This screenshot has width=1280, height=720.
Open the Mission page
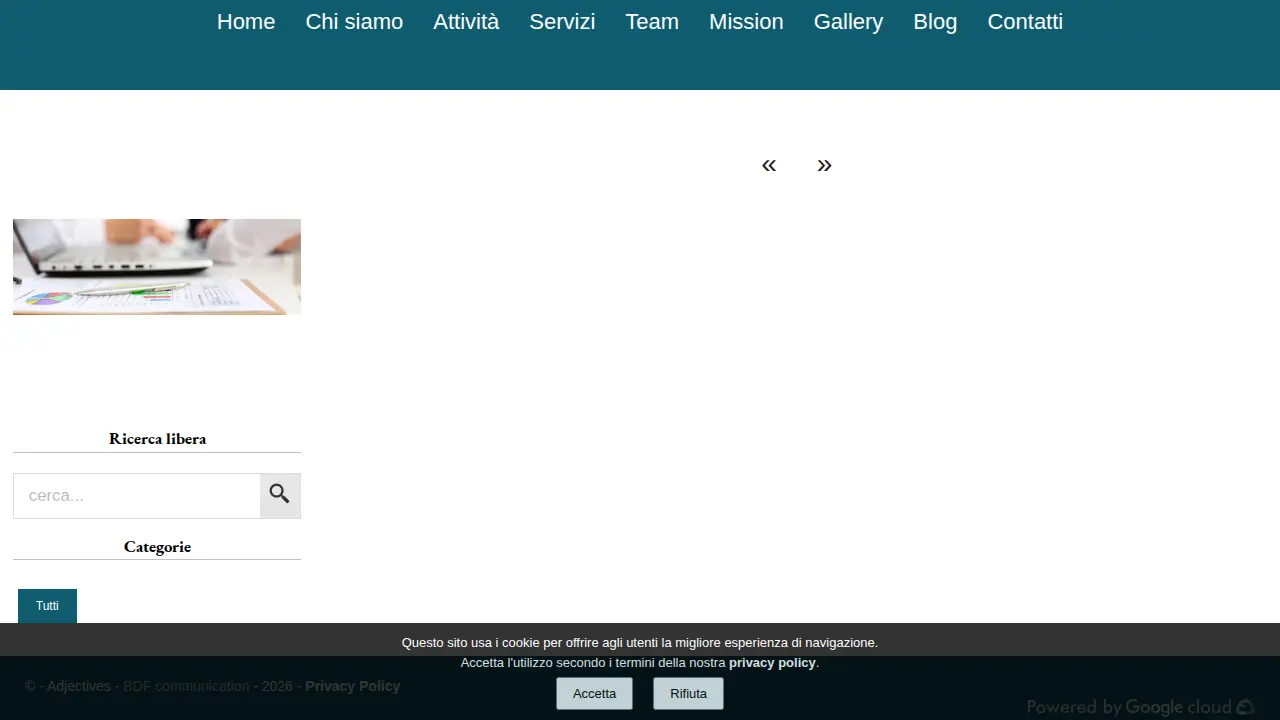click(x=746, y=22)
